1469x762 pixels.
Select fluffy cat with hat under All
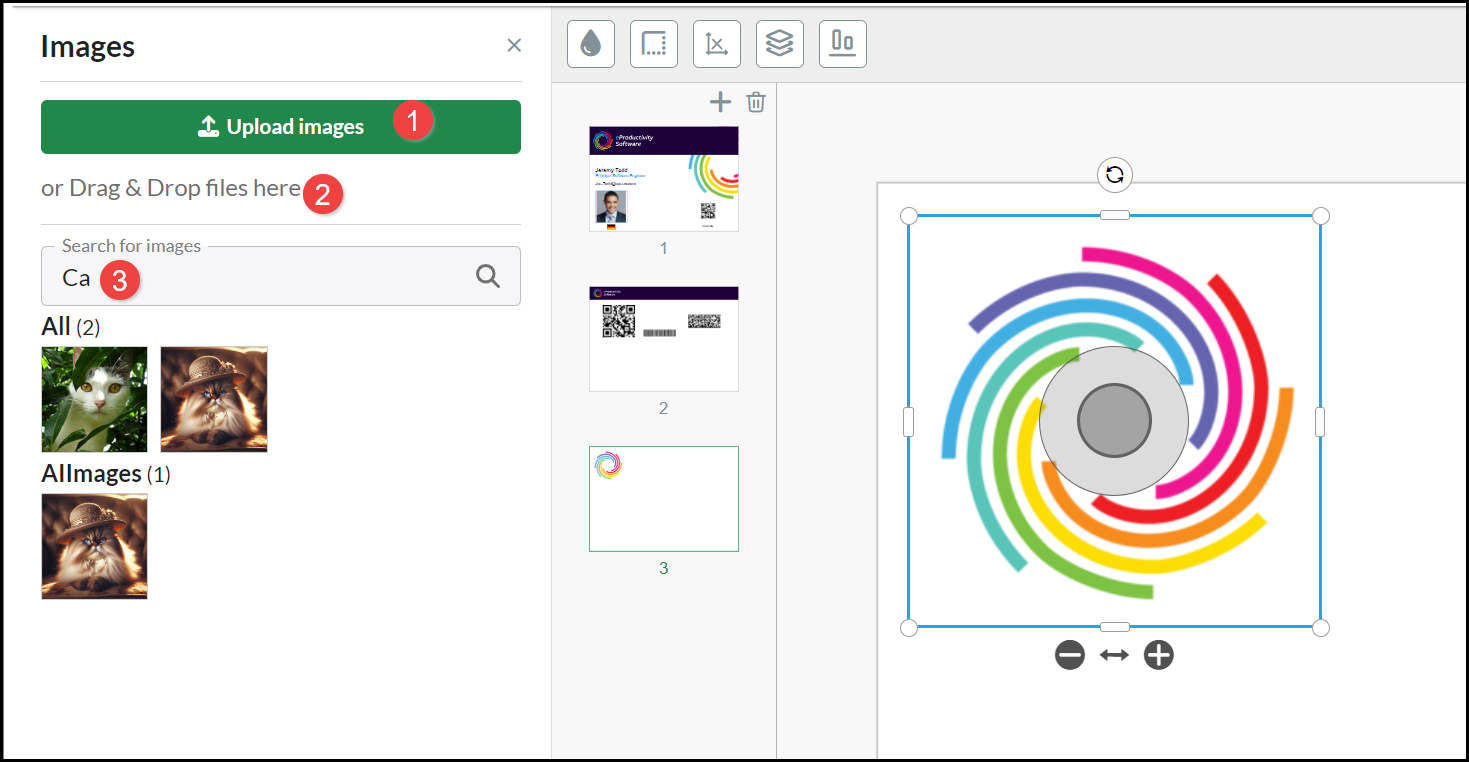214,399
